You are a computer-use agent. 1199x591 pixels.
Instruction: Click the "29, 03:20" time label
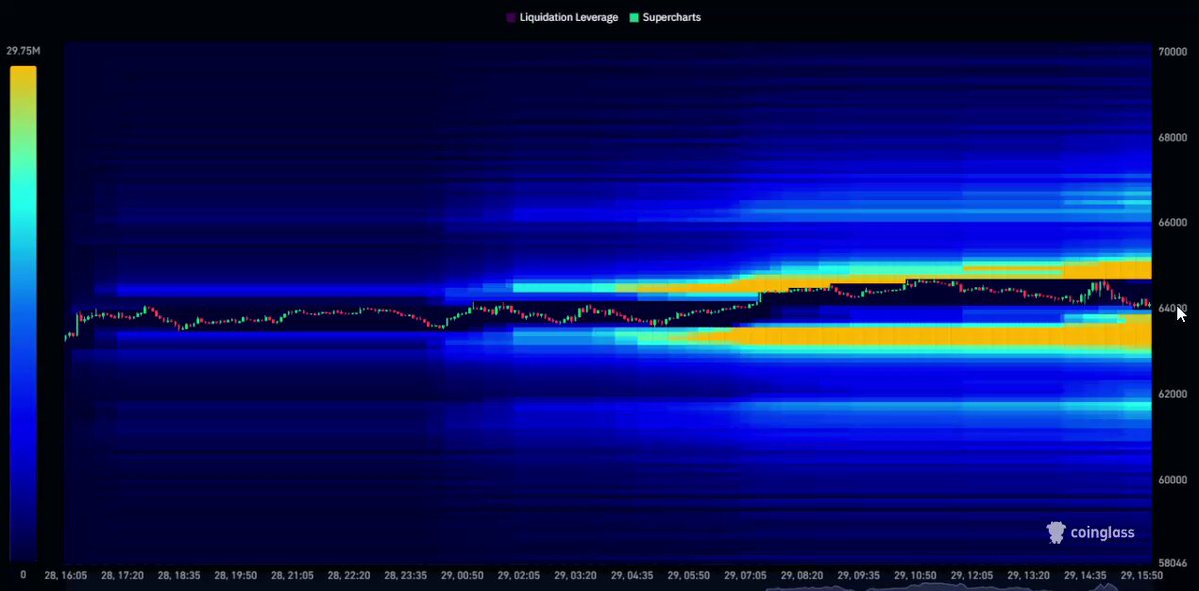tap(576, 575)
